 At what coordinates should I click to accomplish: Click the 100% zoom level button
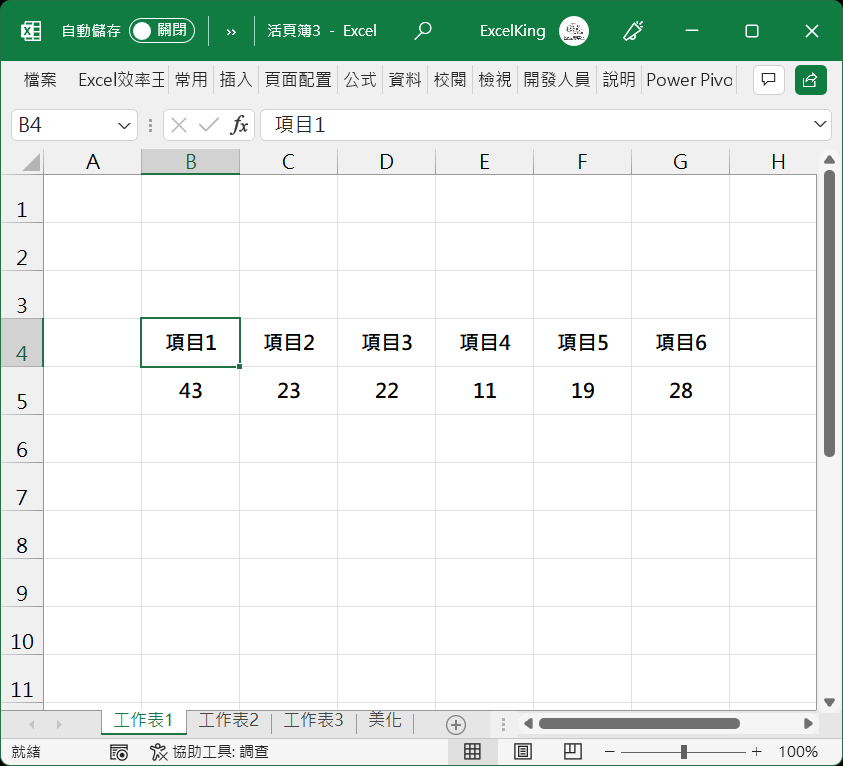798,752
